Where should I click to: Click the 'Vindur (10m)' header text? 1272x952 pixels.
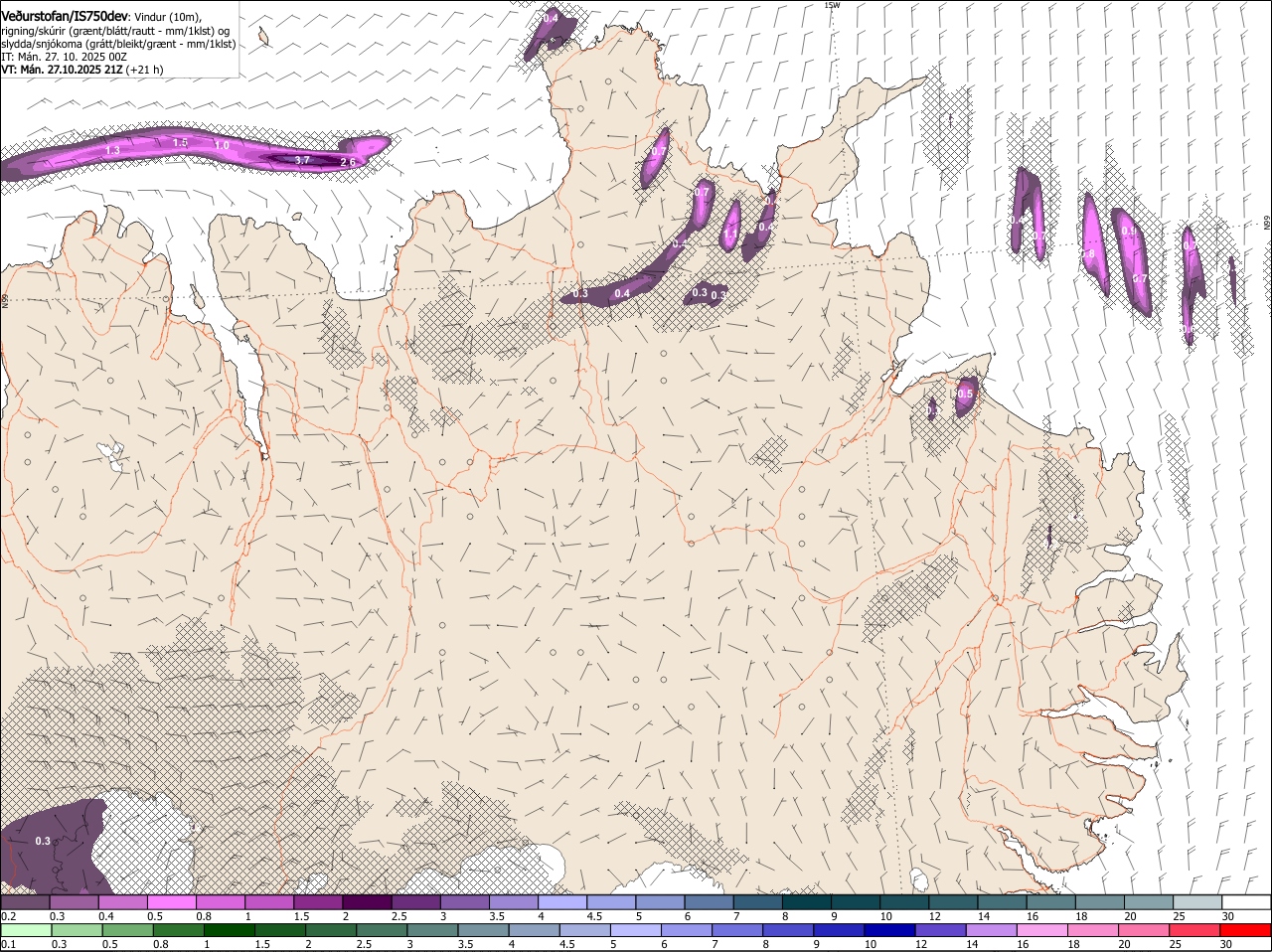click(x=167, y=17)
